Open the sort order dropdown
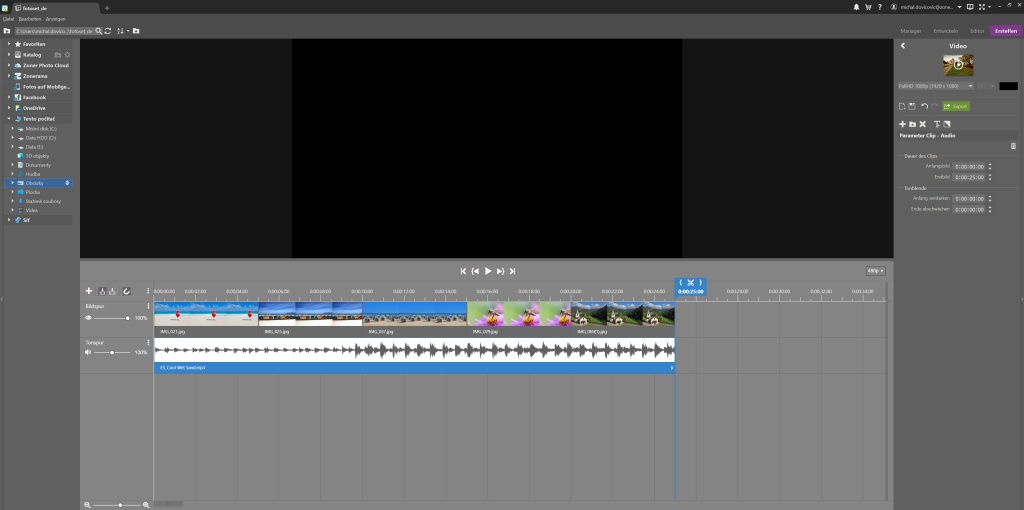The width and height of the screenshot is (1024, 510). pyautogui.click(x=121, y=31)
